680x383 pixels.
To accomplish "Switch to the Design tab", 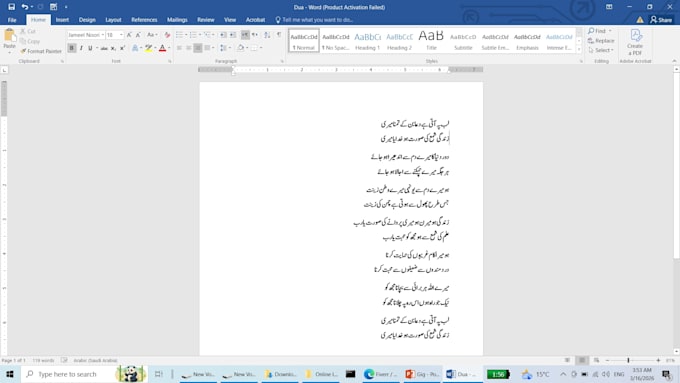I will tap(87, 20).
